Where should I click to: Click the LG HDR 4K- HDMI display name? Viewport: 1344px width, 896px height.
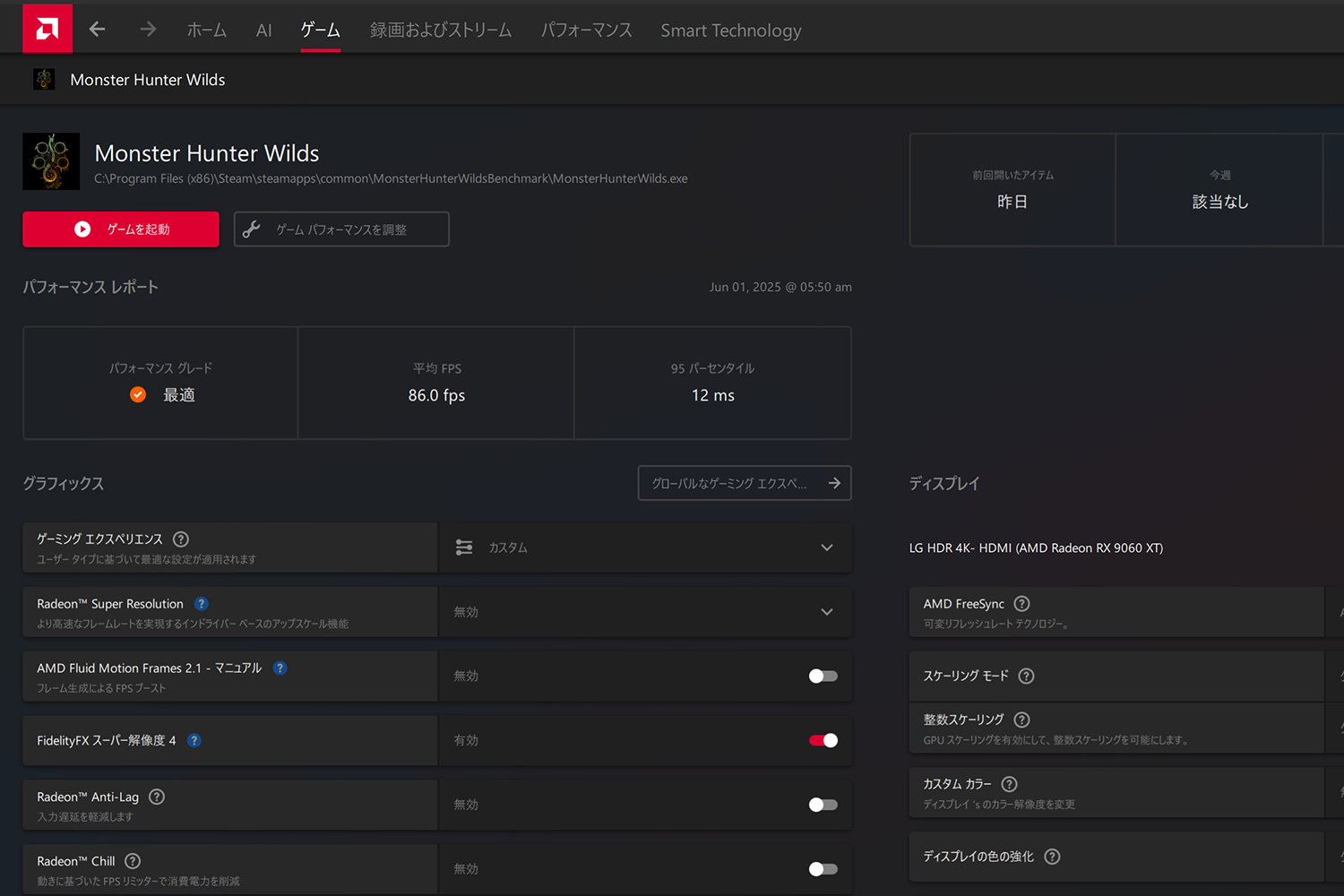click(x=1036, y=547)
